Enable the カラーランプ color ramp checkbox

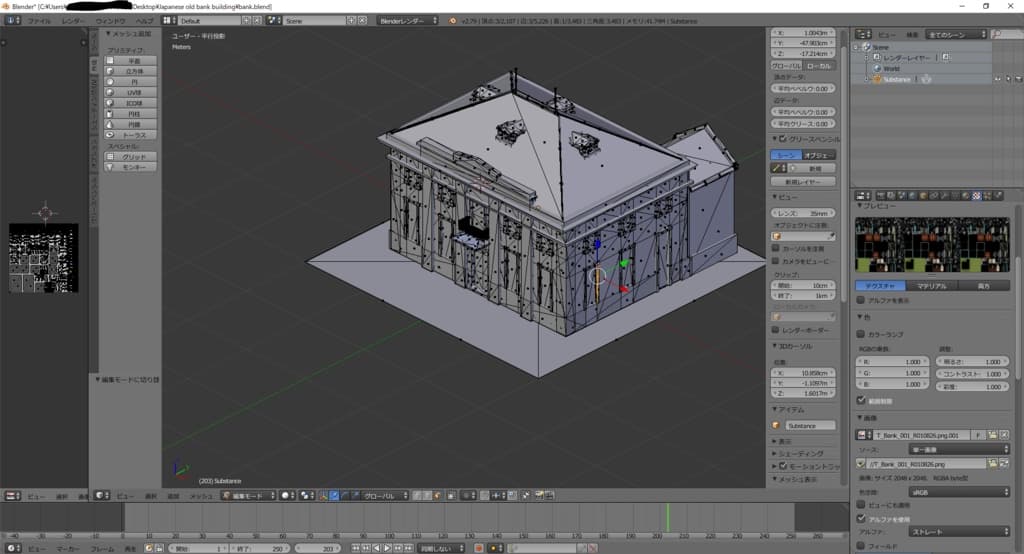(861, 334)
